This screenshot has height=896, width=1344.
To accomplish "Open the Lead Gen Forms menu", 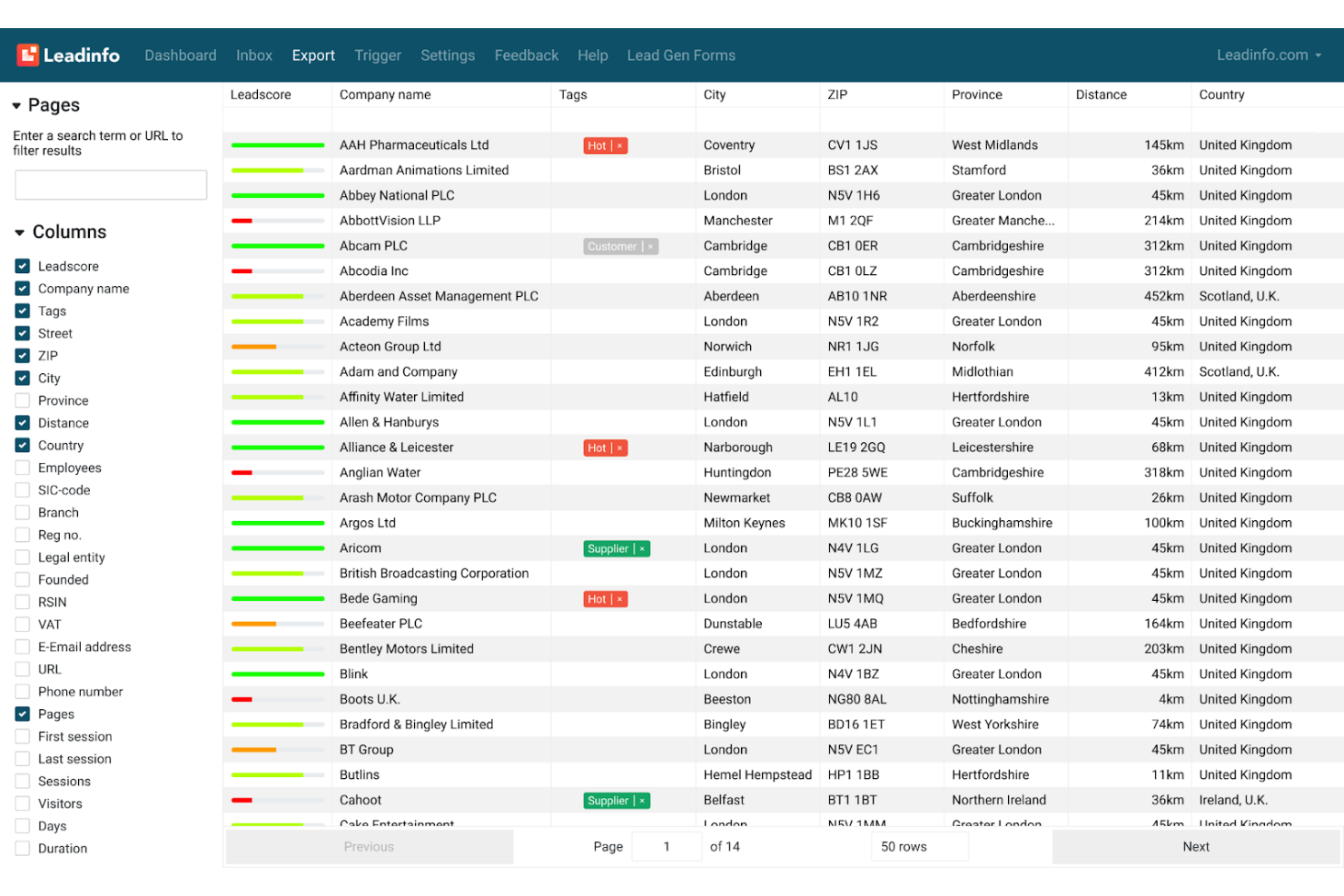I will pos(681,55).
